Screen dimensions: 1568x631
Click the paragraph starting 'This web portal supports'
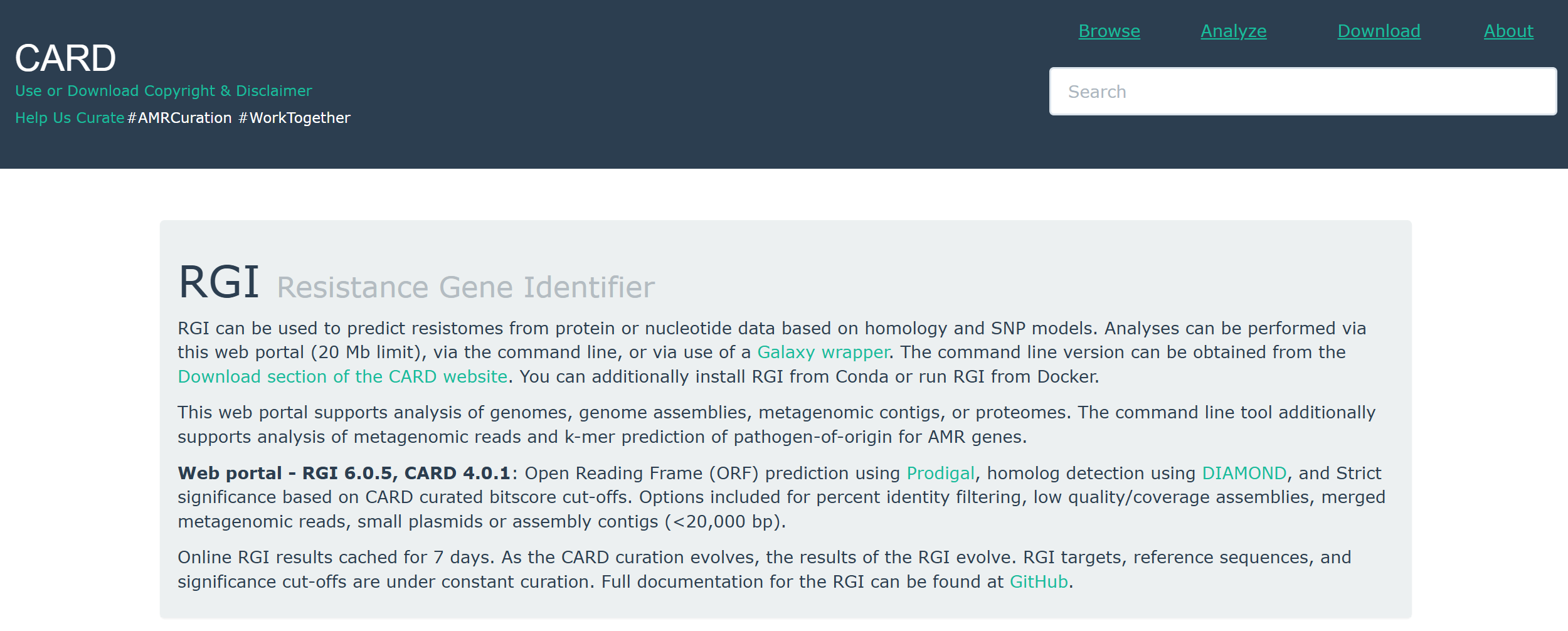[776, 425]
